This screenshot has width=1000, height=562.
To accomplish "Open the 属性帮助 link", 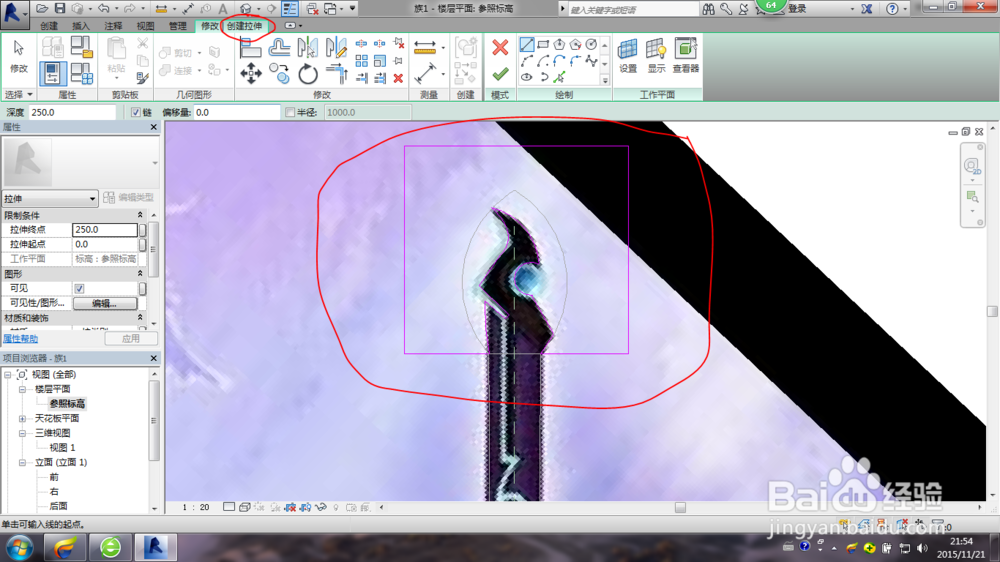I will click(20, 339).
